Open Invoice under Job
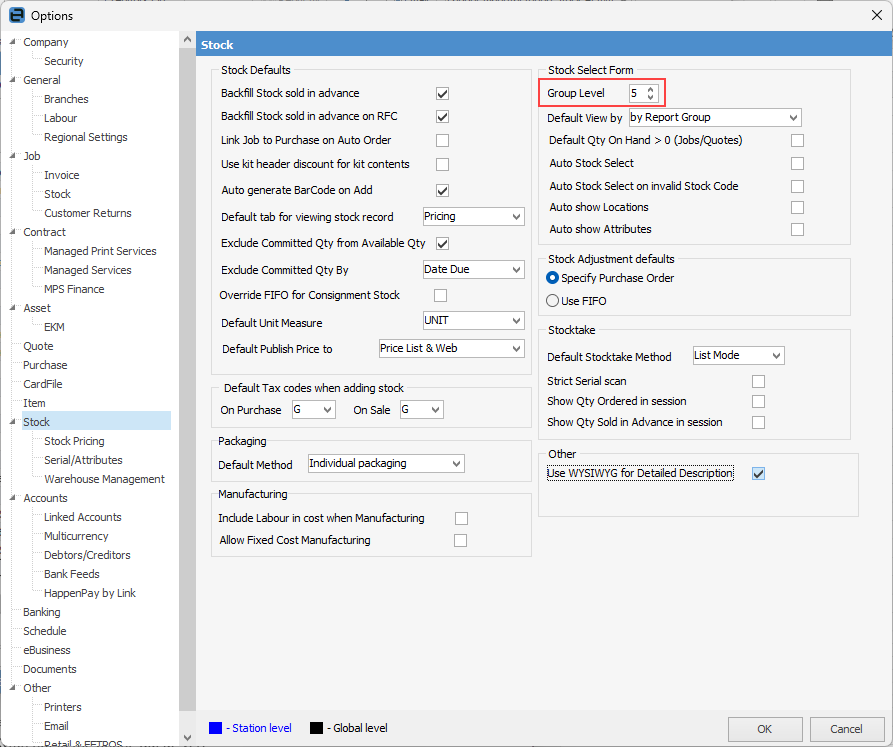Screen dimensions: 893x747 click(x=62, y=175)
